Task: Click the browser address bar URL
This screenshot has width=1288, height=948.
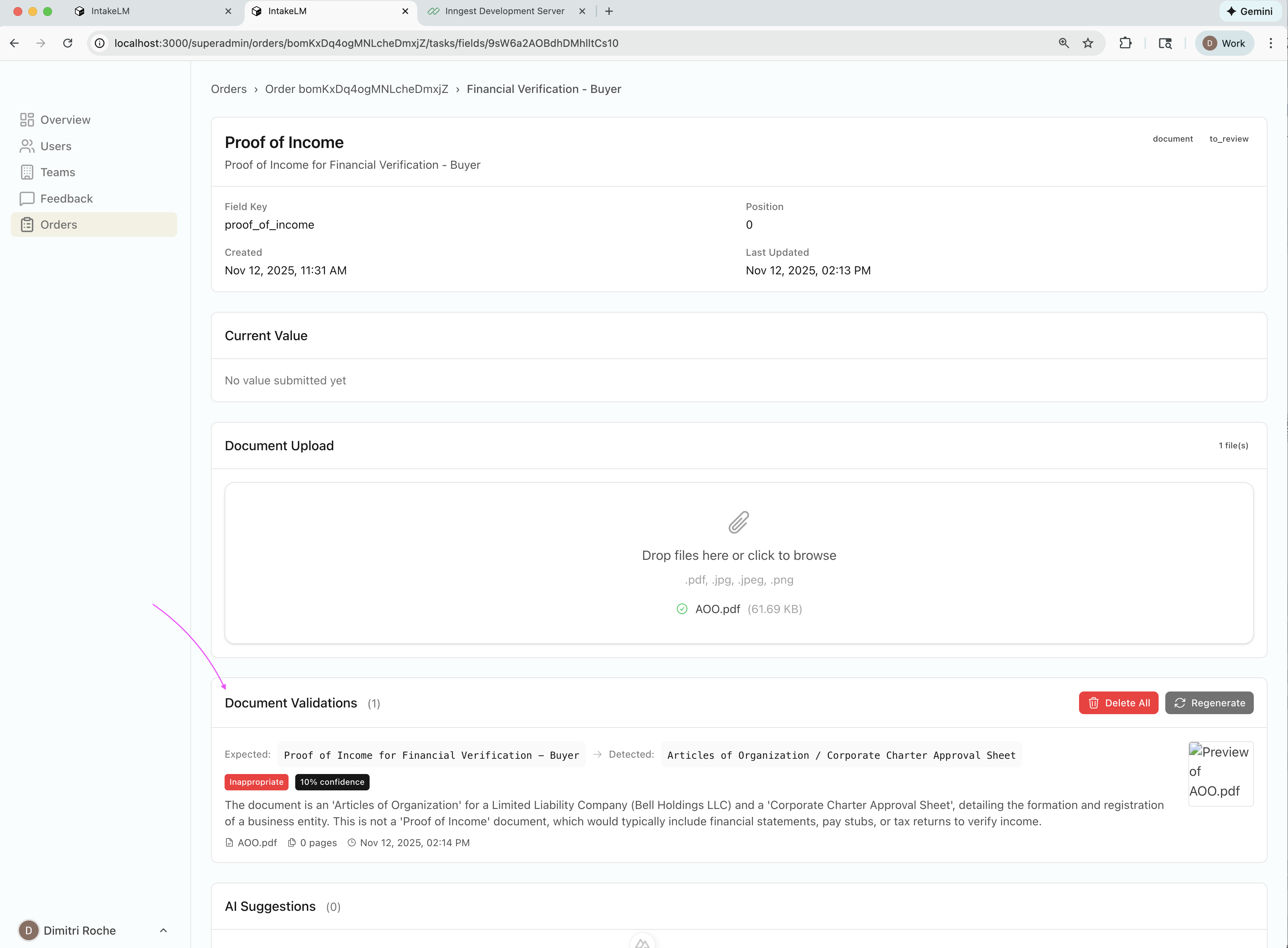Action: pyautogui.click(x=366, y=43)
